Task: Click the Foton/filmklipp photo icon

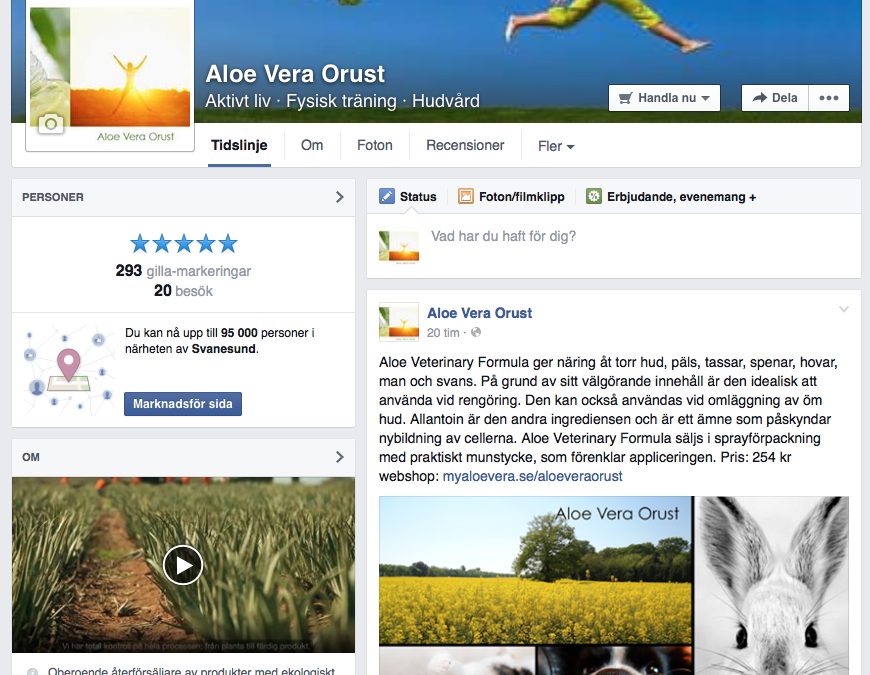Action: 466,196
